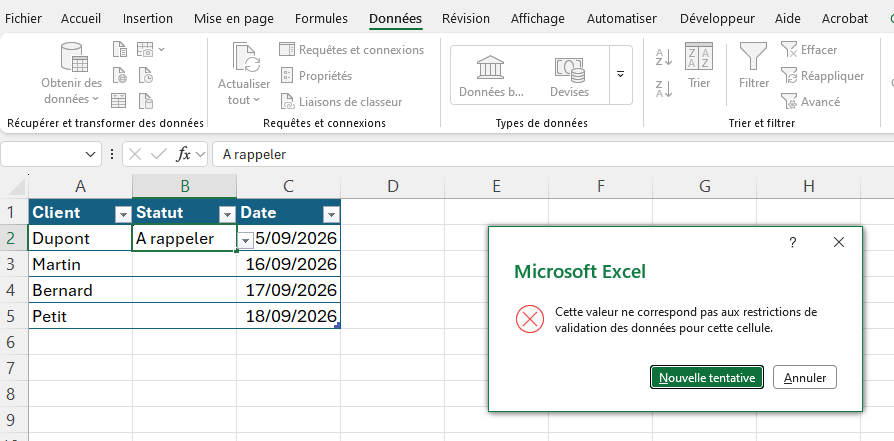894x441 pixels.
Task: Open Requêtes et connexions pane
Action: pyautogui.click(x=352, y=50)
